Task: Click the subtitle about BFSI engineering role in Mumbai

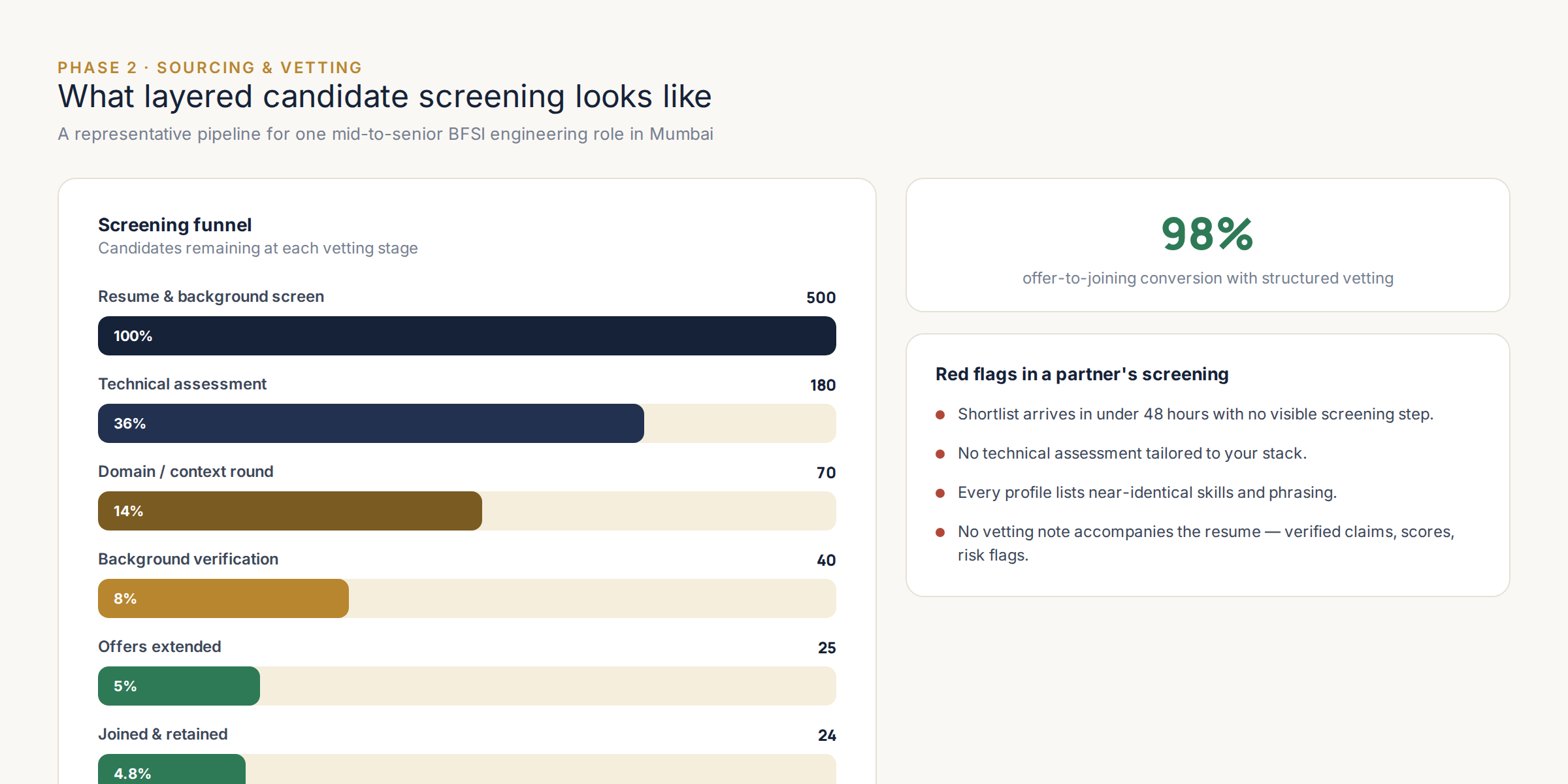Action: (385, 134)
